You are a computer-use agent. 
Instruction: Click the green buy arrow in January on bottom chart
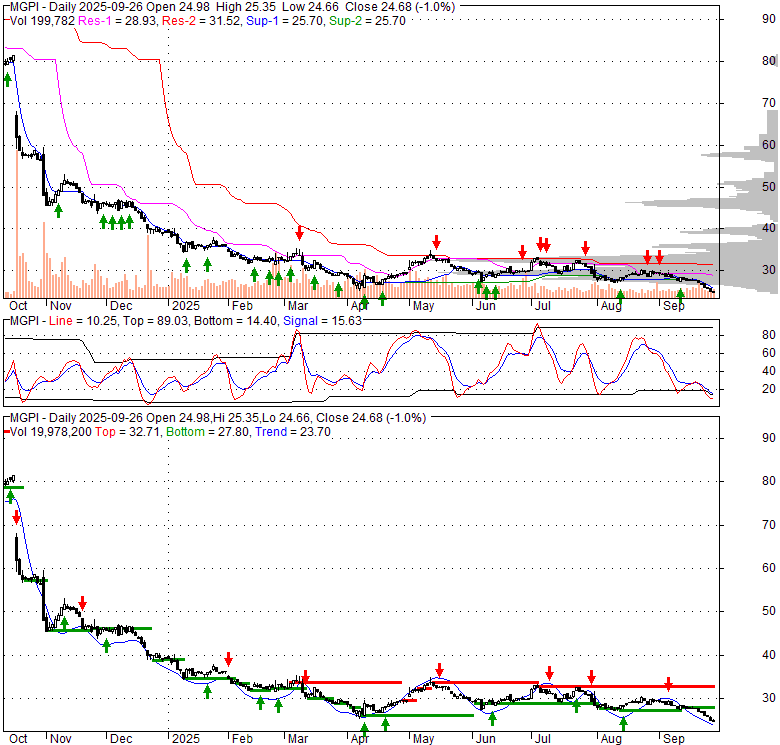point(207,691)
